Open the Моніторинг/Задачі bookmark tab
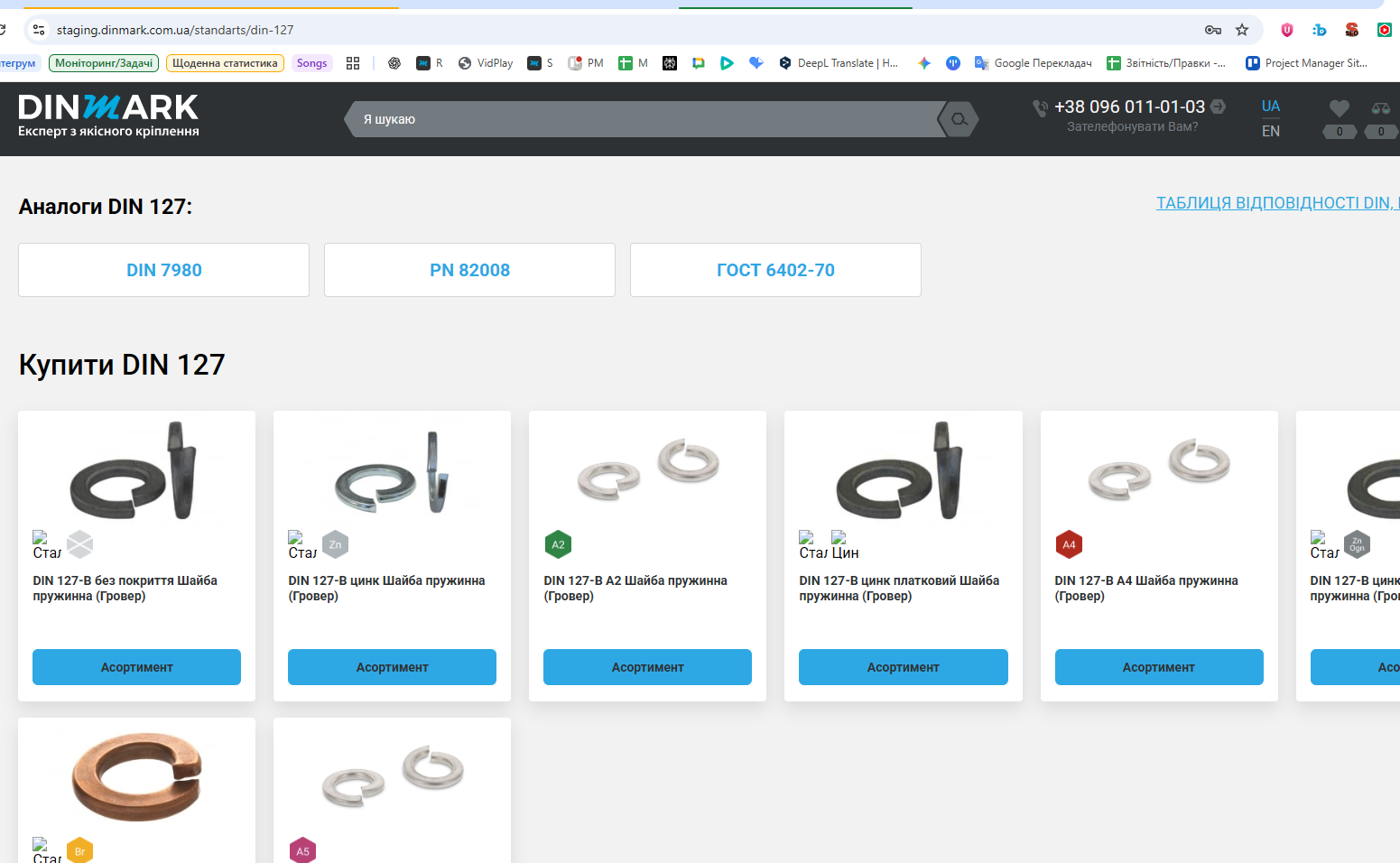The height and width of the screenshot is (863, 1400). point(104,63)
